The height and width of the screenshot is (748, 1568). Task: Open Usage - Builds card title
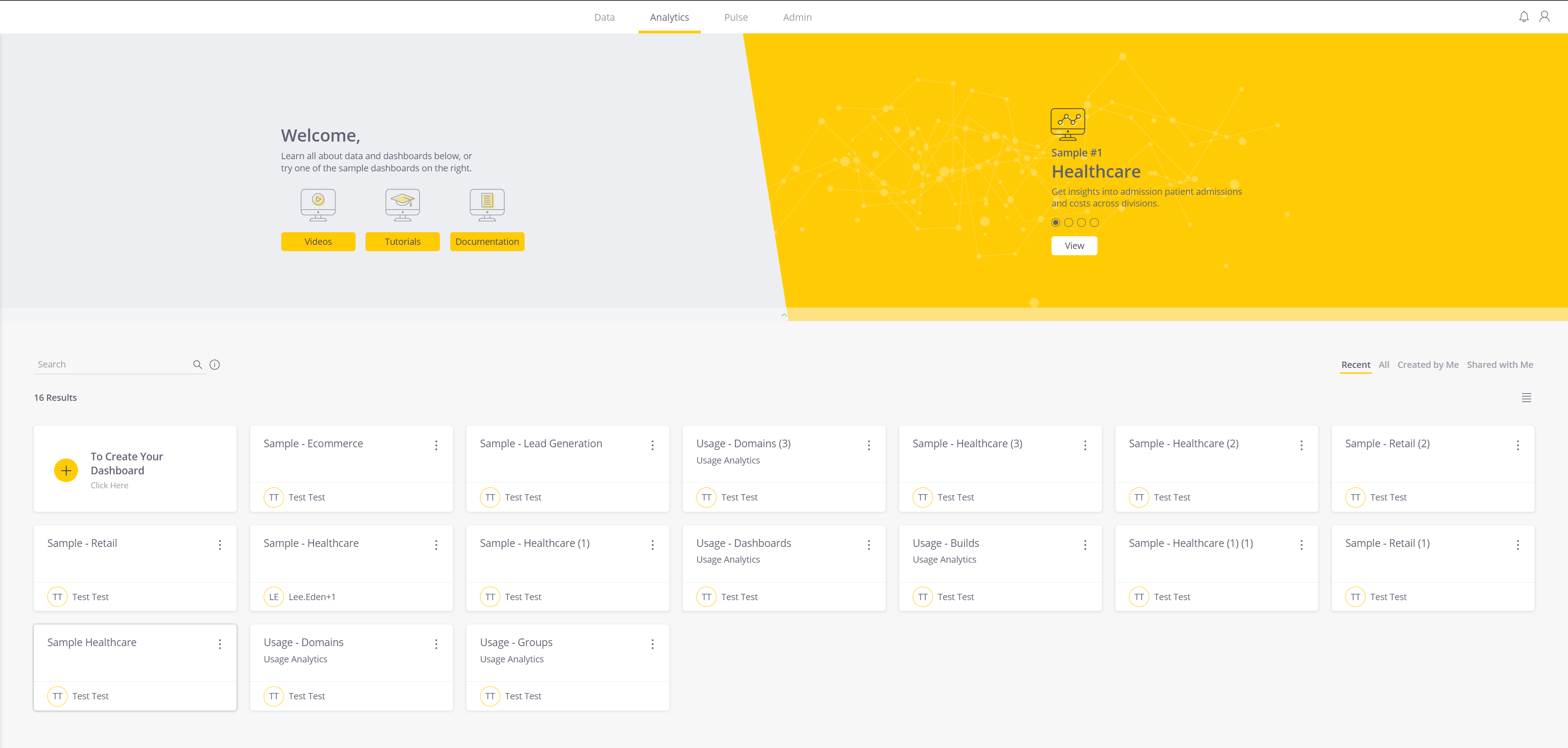(945, 543)
